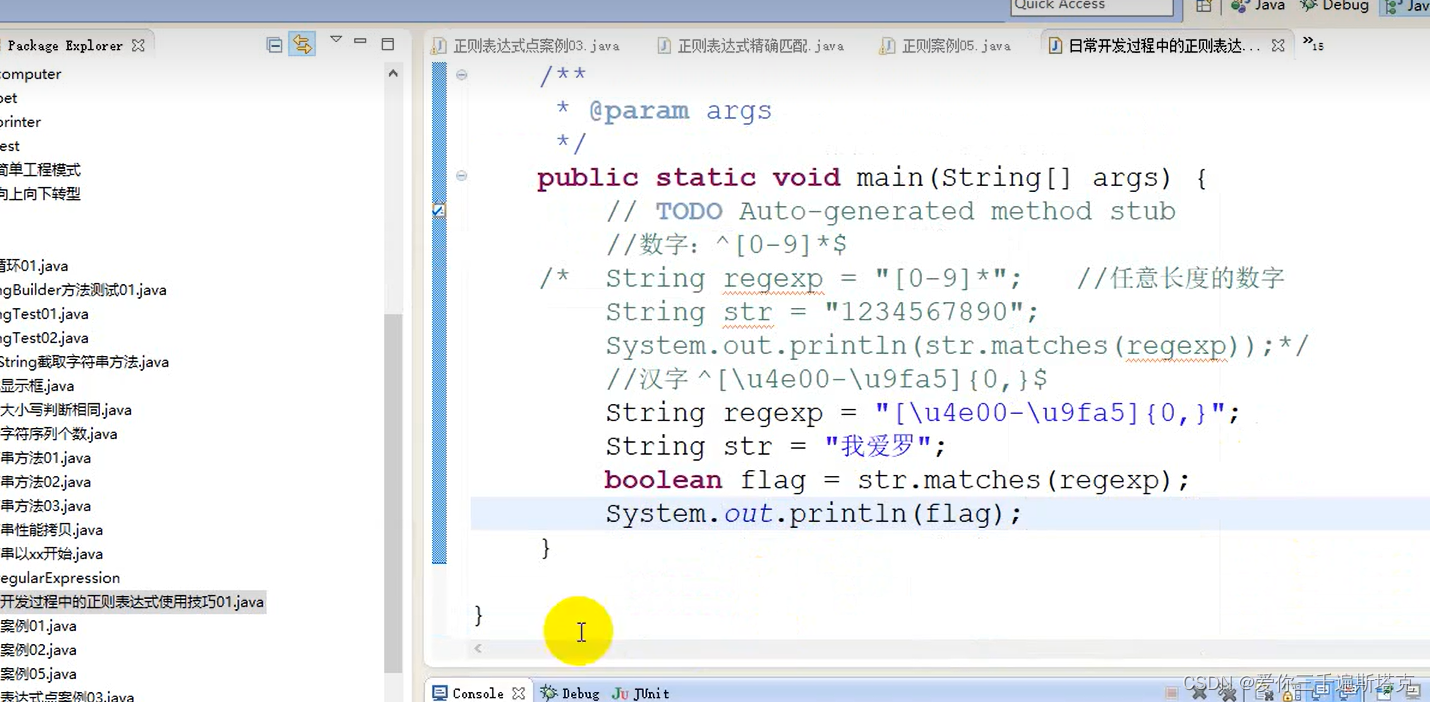Click the boolean flag declaration line
Screen dimensions: 1430x702
pos(897,480)
